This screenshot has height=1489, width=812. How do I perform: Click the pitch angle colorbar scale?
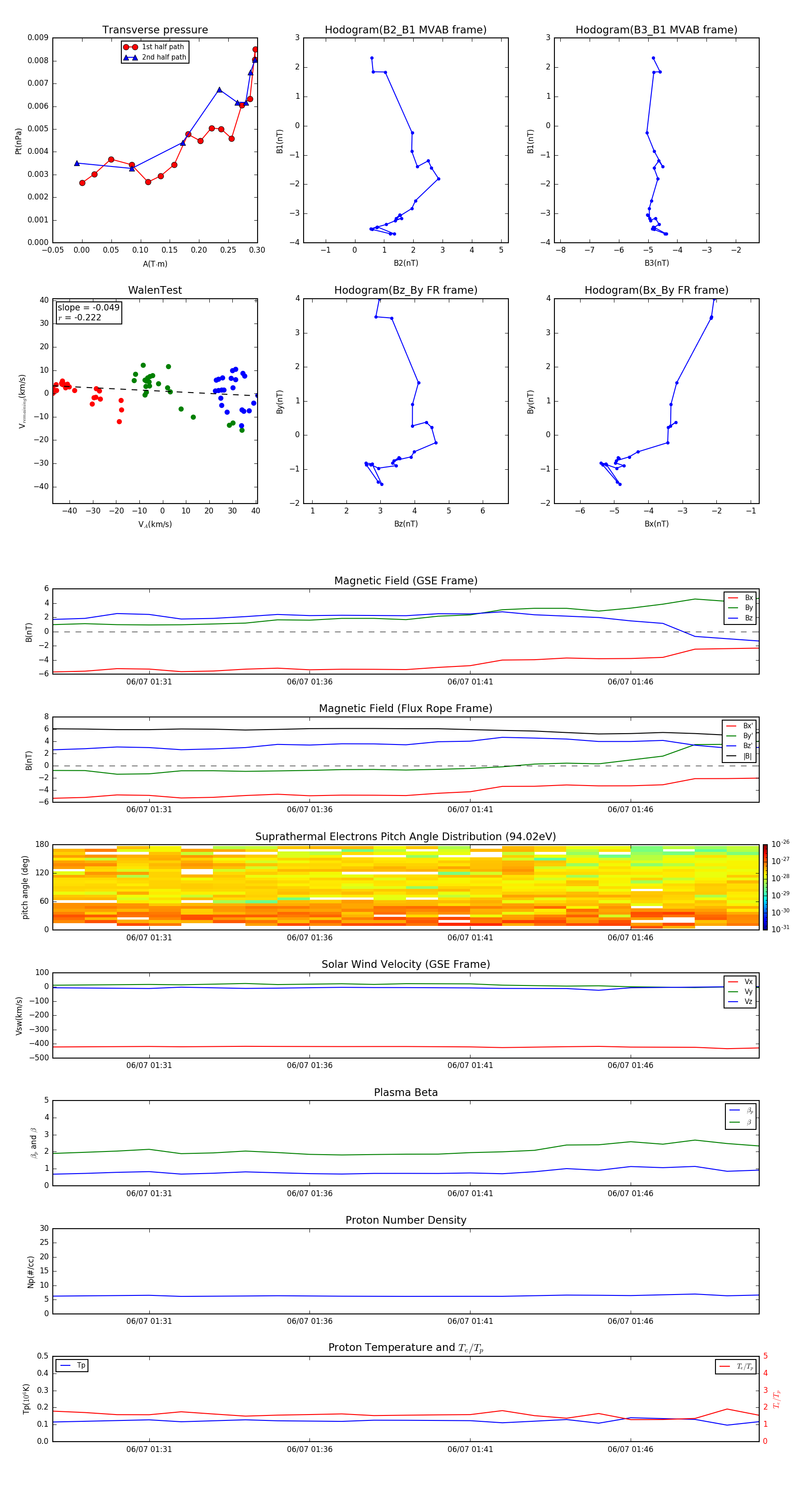pyautogui.click(x=765, y=887)
